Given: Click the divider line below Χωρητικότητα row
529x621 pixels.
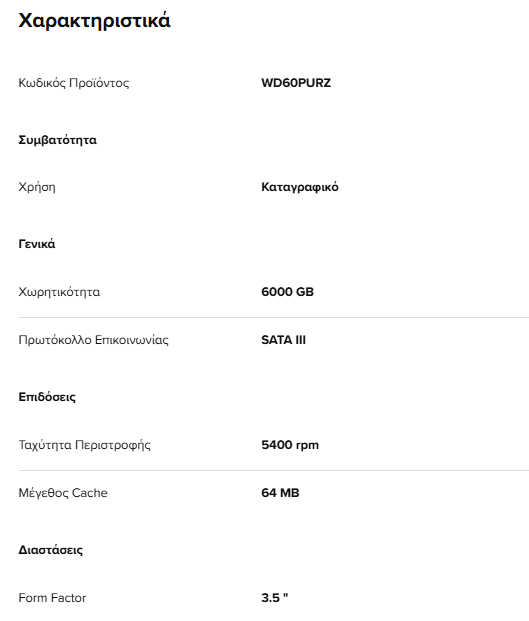Looking at the screenshot, I should click(274, 317).
